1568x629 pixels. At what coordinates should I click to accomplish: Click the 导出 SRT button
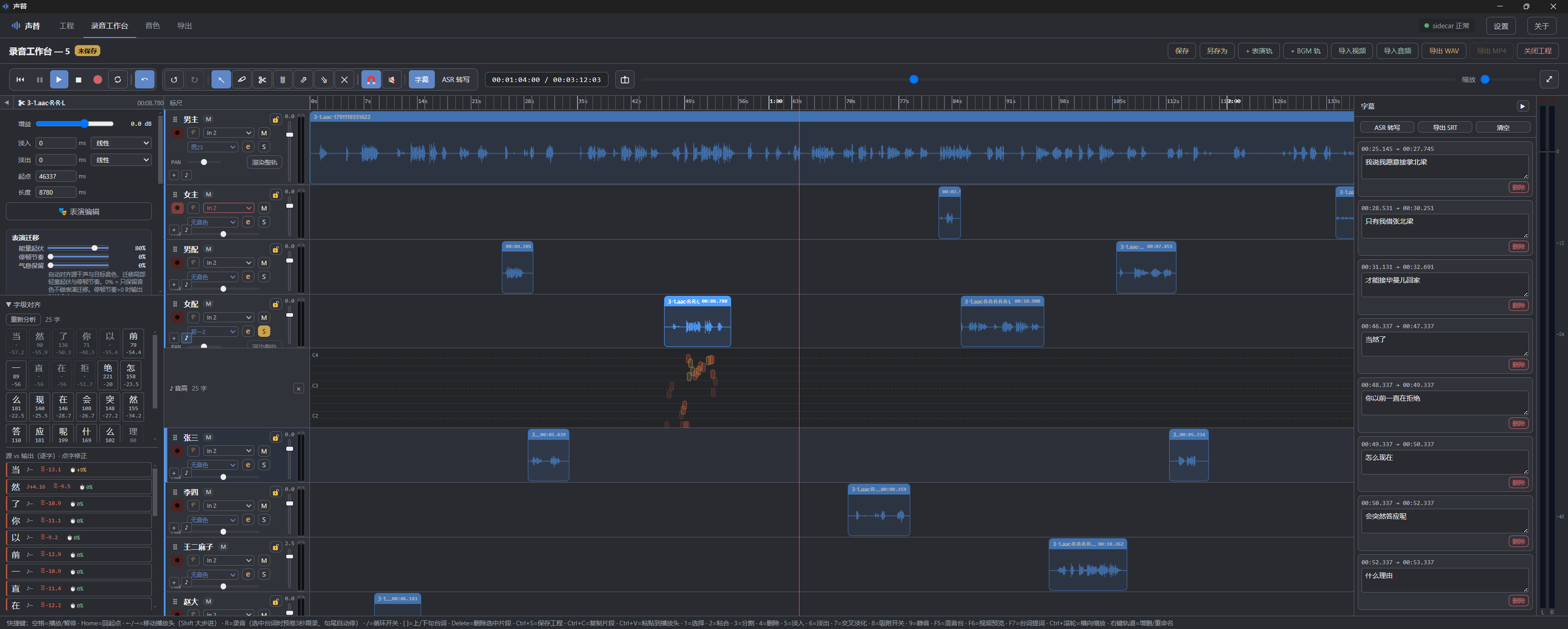pyautogui.click(x=1444, y=127)
